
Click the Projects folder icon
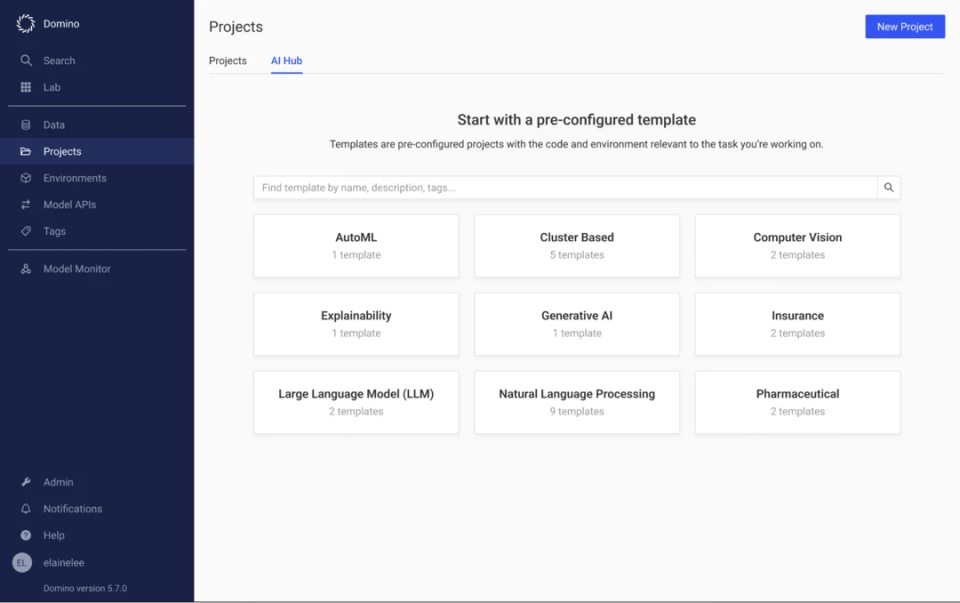pyautogui.click(x=26, y=151)
